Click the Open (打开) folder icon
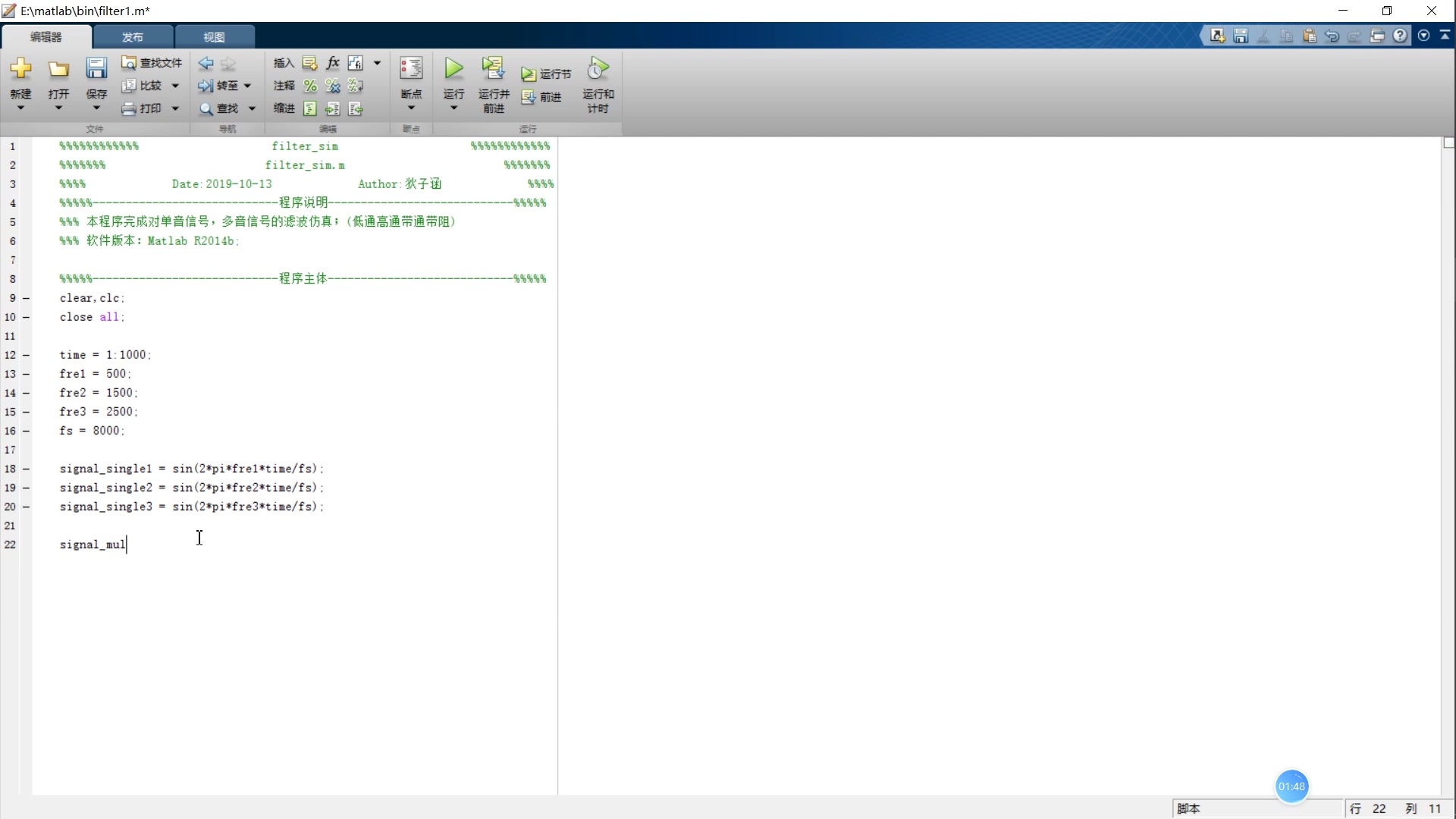Viewport: 1456px width, 819px height. click(58, 70)
